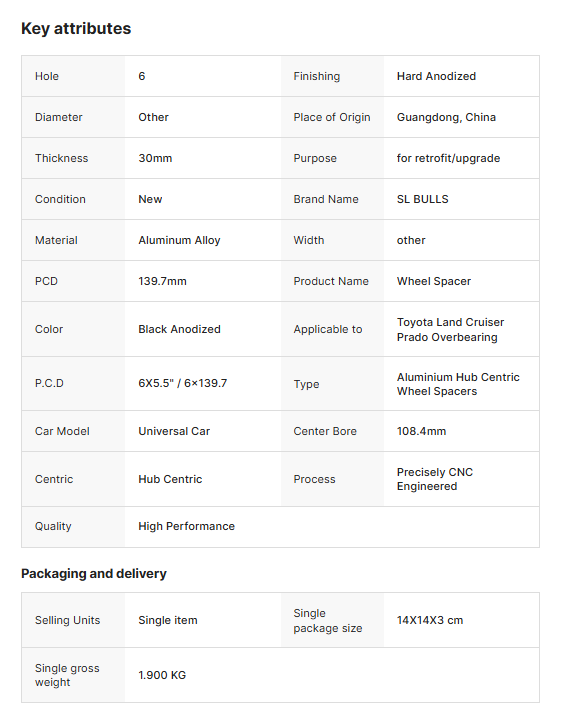Image resolution: width=569 pixels, height=721 pixels.
Task: Select the Hard Anodized finishing value
Action: click(436, 76)
